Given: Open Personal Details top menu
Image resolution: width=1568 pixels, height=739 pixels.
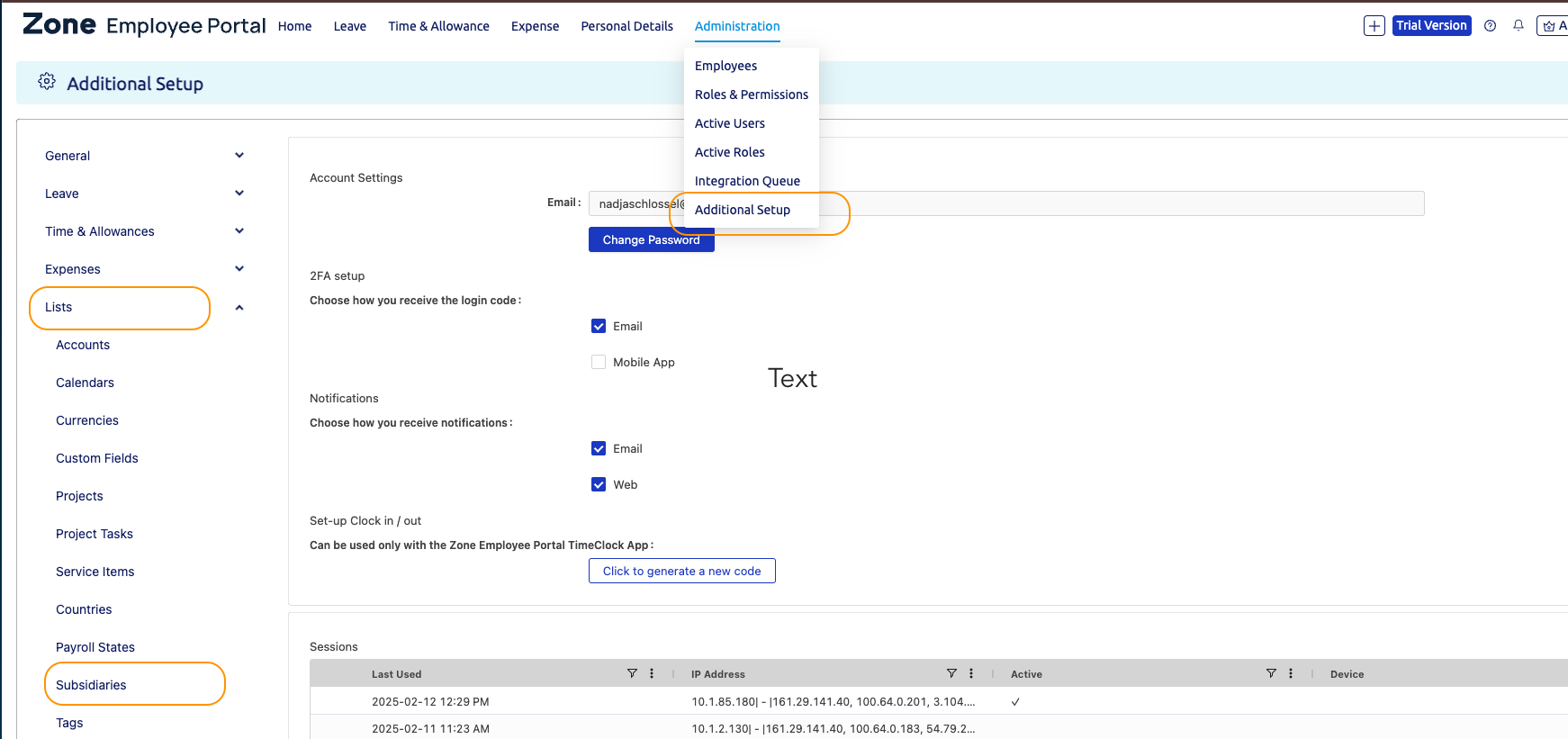Looking at the screenshot, I should [x=626, y=26].
